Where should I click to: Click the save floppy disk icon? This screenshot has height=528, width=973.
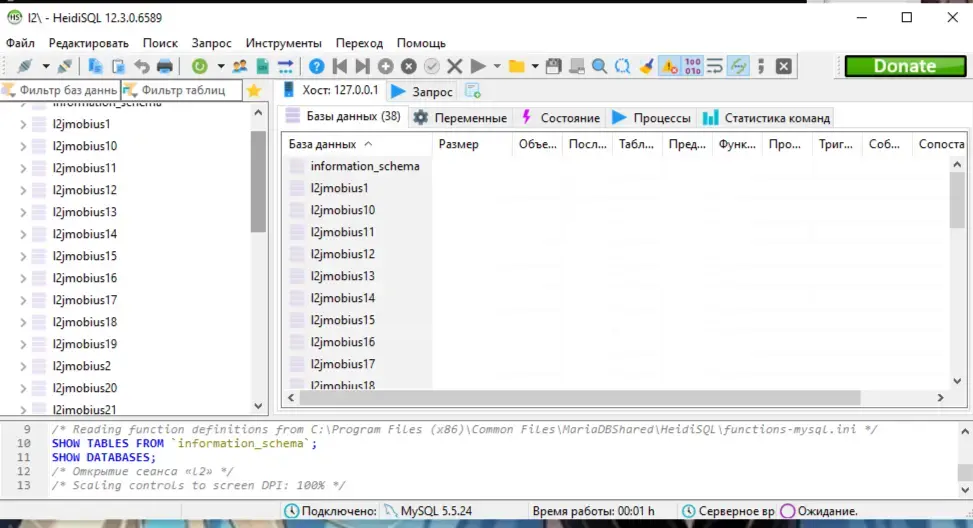click(x=554, y=66)
